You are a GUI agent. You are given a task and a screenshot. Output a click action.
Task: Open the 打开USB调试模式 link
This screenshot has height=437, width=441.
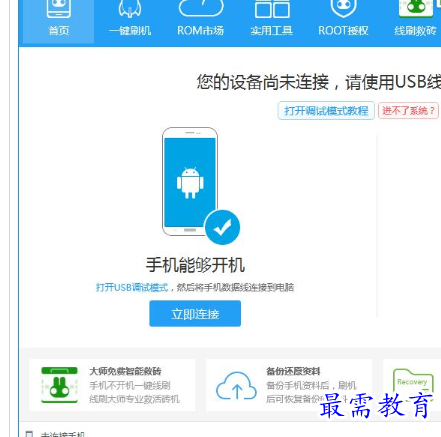click(x=132, y=287)
